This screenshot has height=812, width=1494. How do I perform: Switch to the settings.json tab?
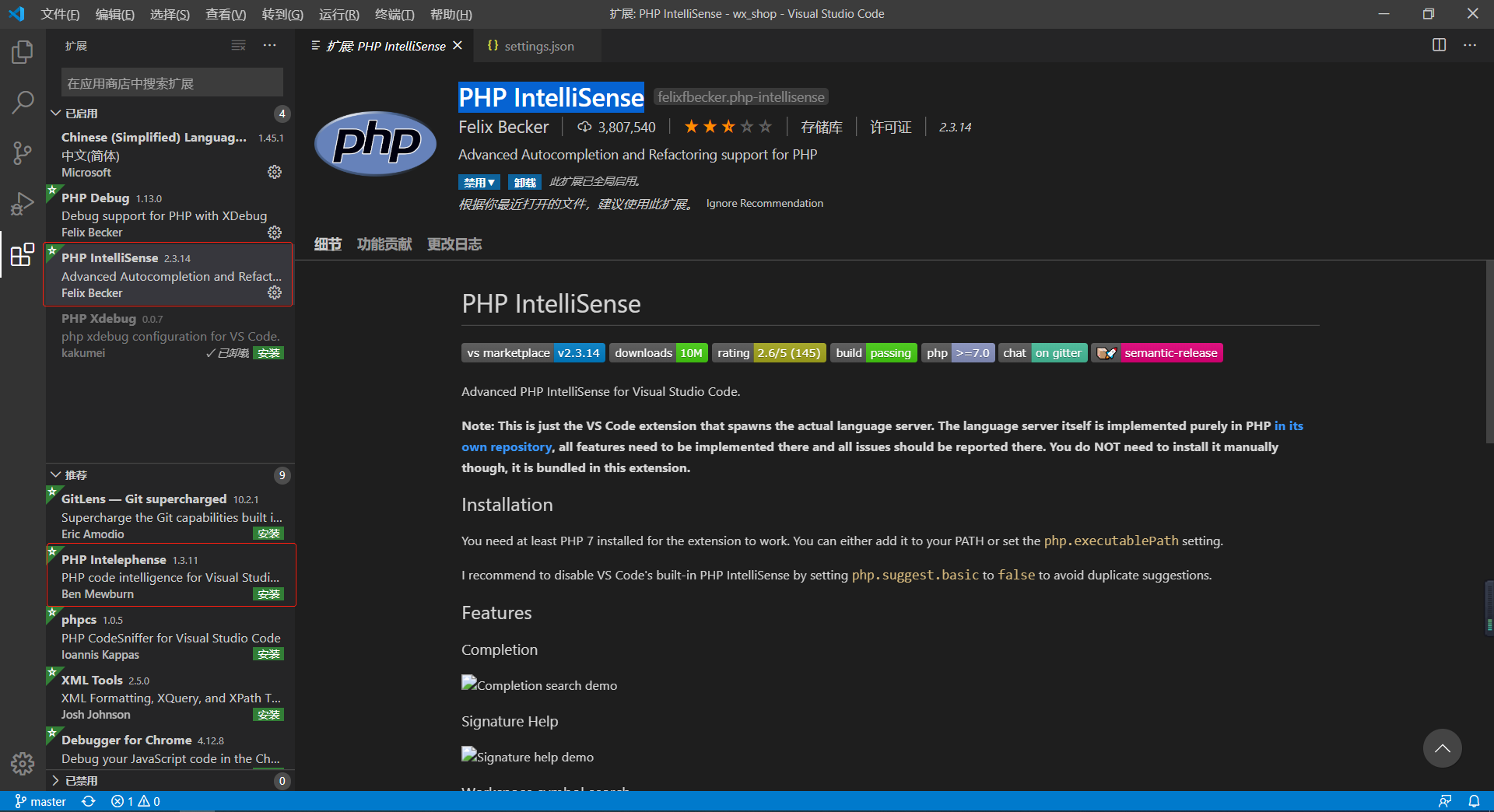click(x=538, y=46)
